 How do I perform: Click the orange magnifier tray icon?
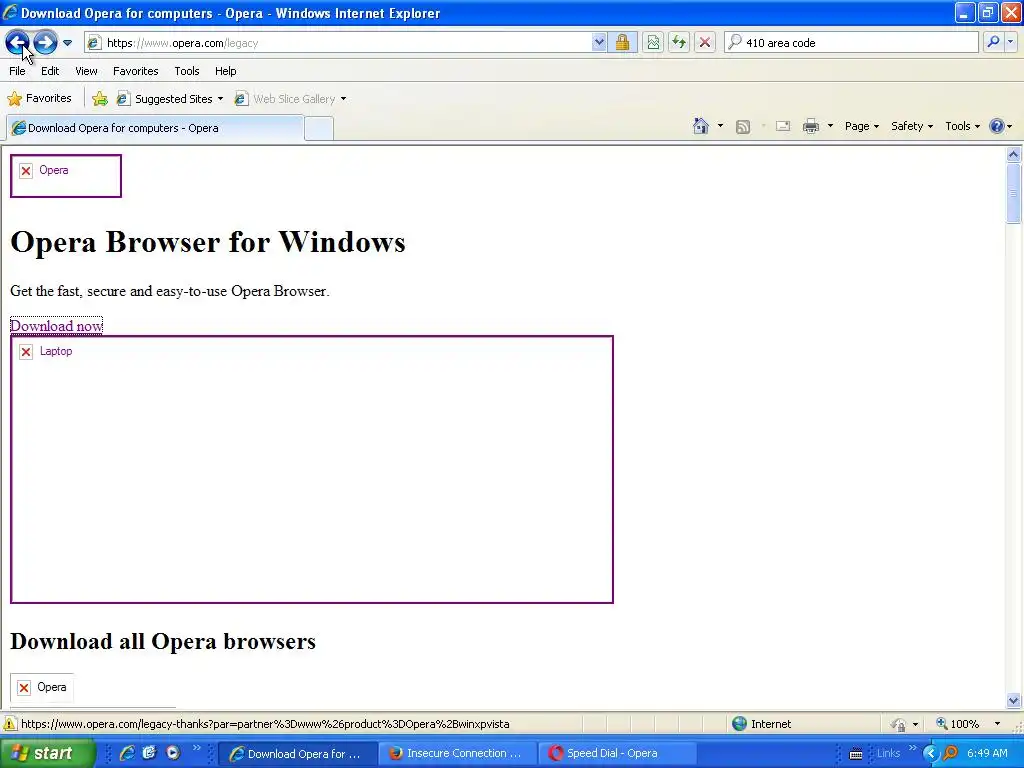click(x=950, y=754)
